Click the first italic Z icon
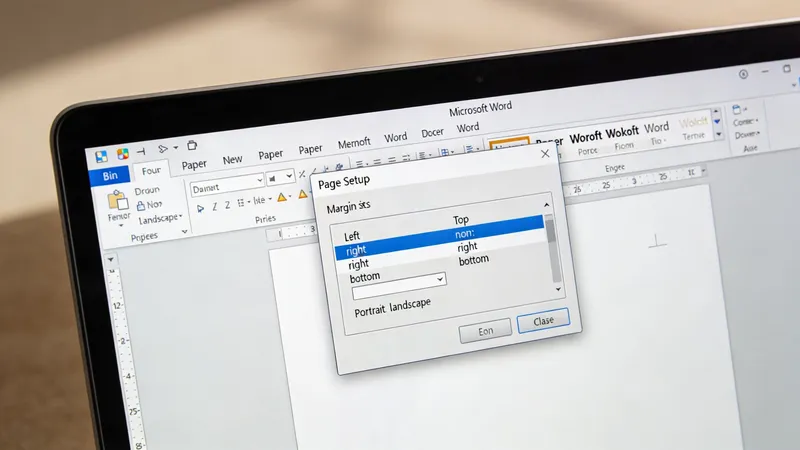The width and height of the screenshot is (800, 450). (214, 207)
